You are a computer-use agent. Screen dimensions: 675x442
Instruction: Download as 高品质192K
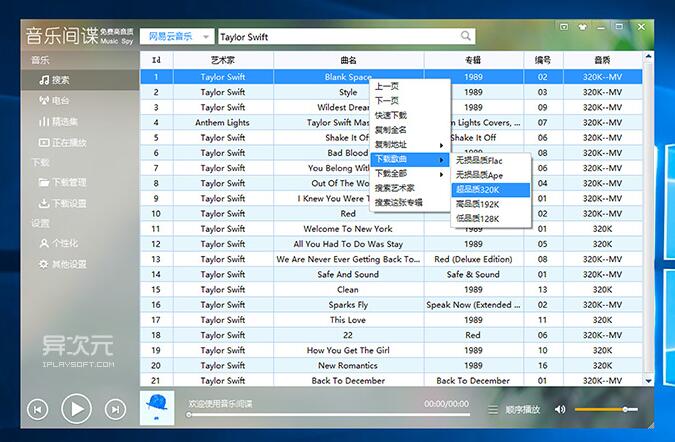pyautogui.click(x=491, y=204)
